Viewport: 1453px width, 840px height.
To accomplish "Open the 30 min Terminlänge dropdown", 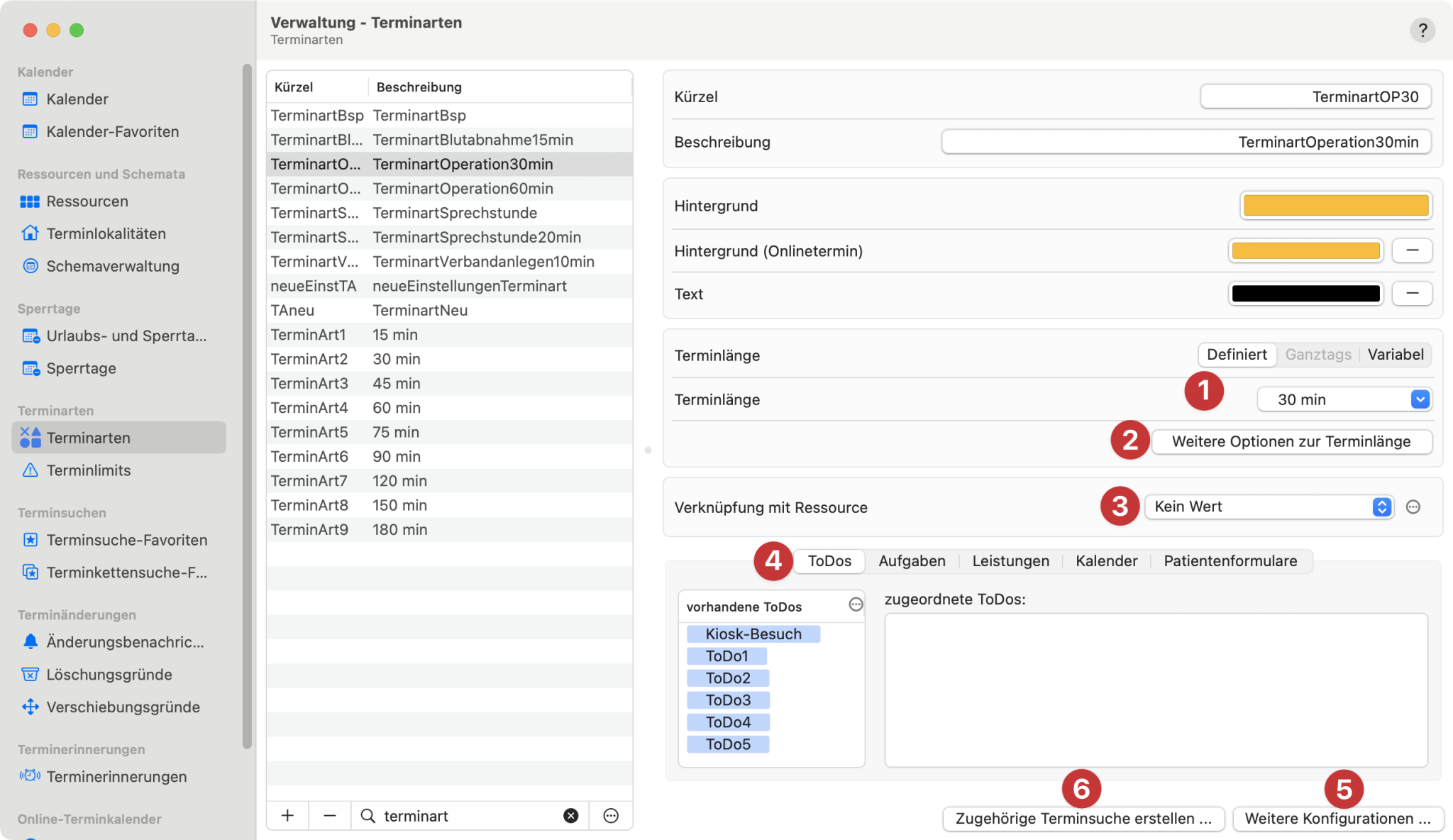I will click(x=1344, y=399).
